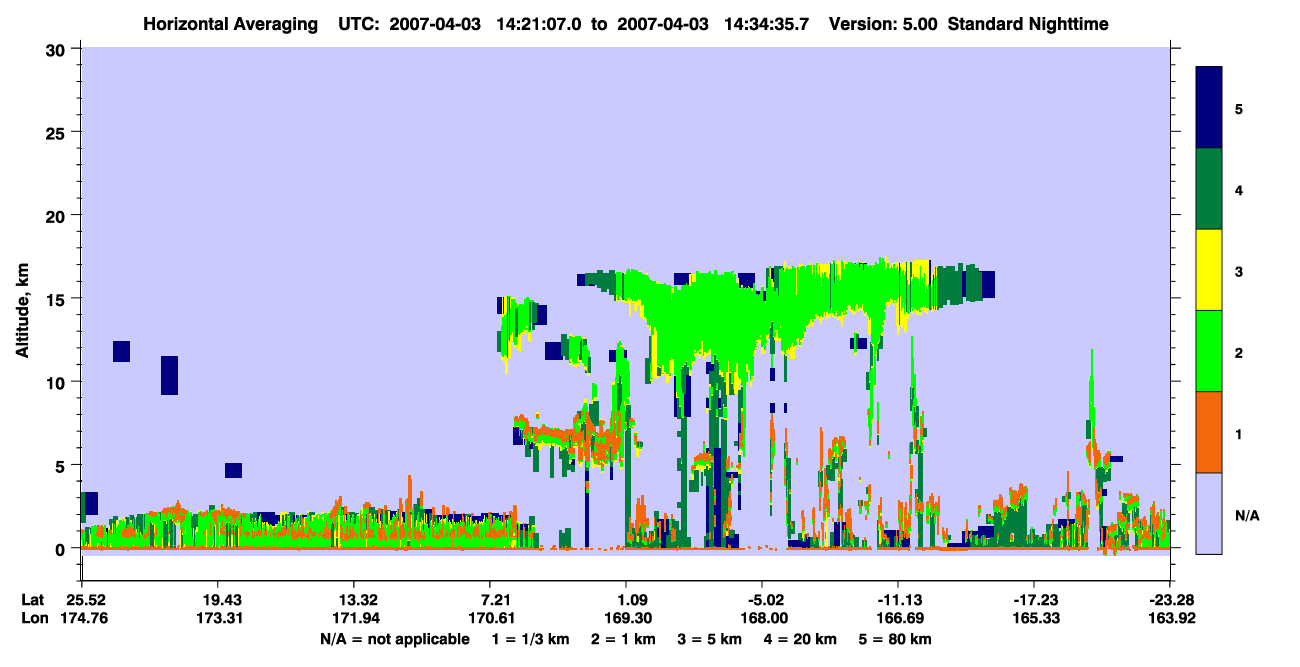Image resolution: width=1300 pixels, height=667 pixels.
Task: Click latitude value -23.28
Action: pos(1170,599)
